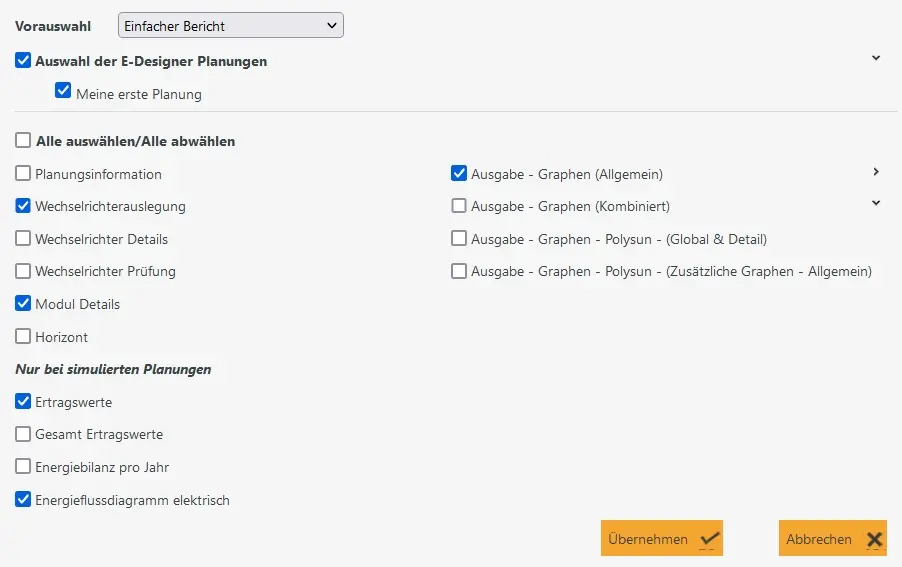The image size is (902, 567).
Task: Collapse Ausgabe - Graphen (Kombiniert) chevron
Action: [875, 203]
